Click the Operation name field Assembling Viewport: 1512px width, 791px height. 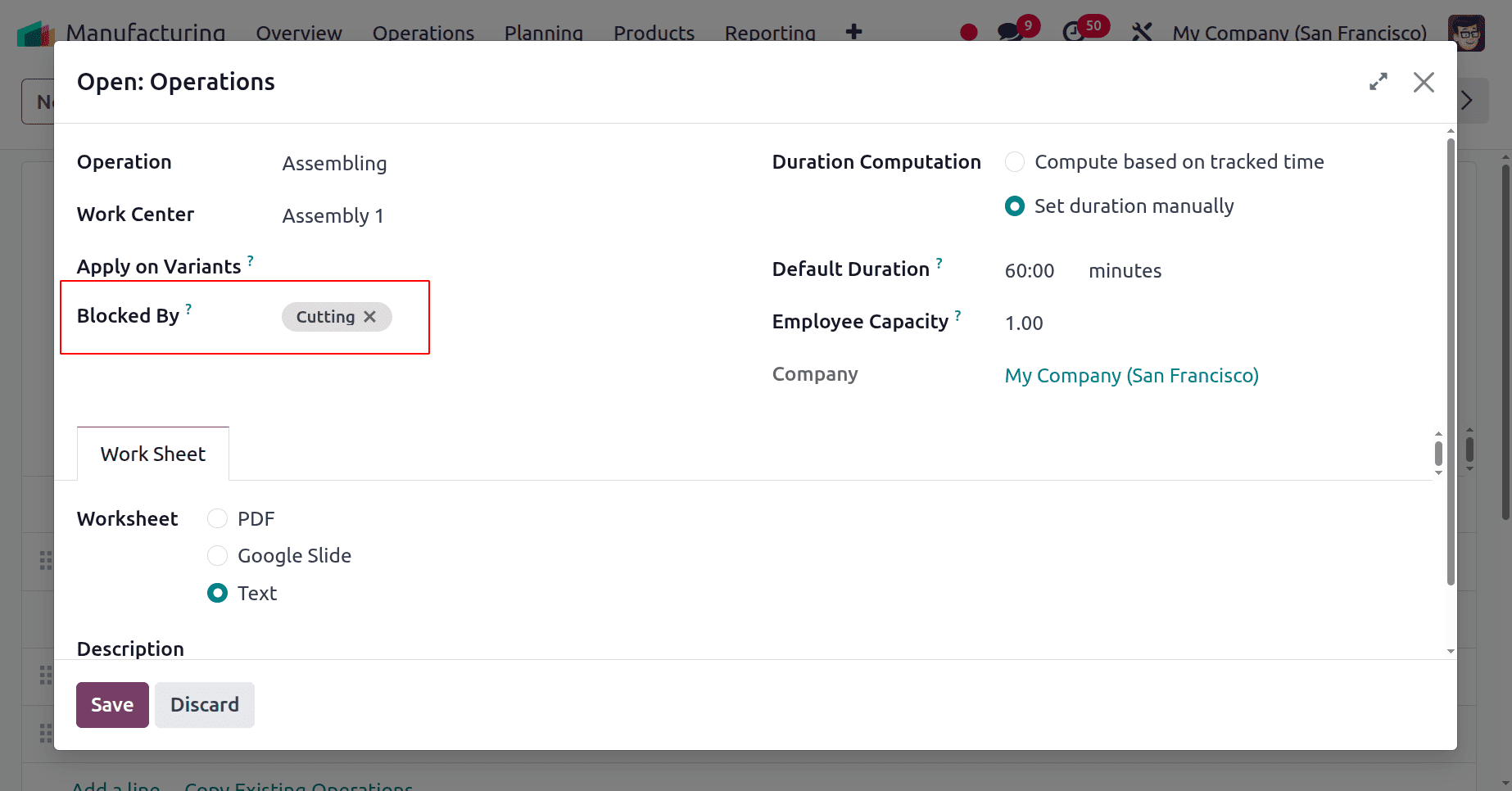tap(334, 164)
